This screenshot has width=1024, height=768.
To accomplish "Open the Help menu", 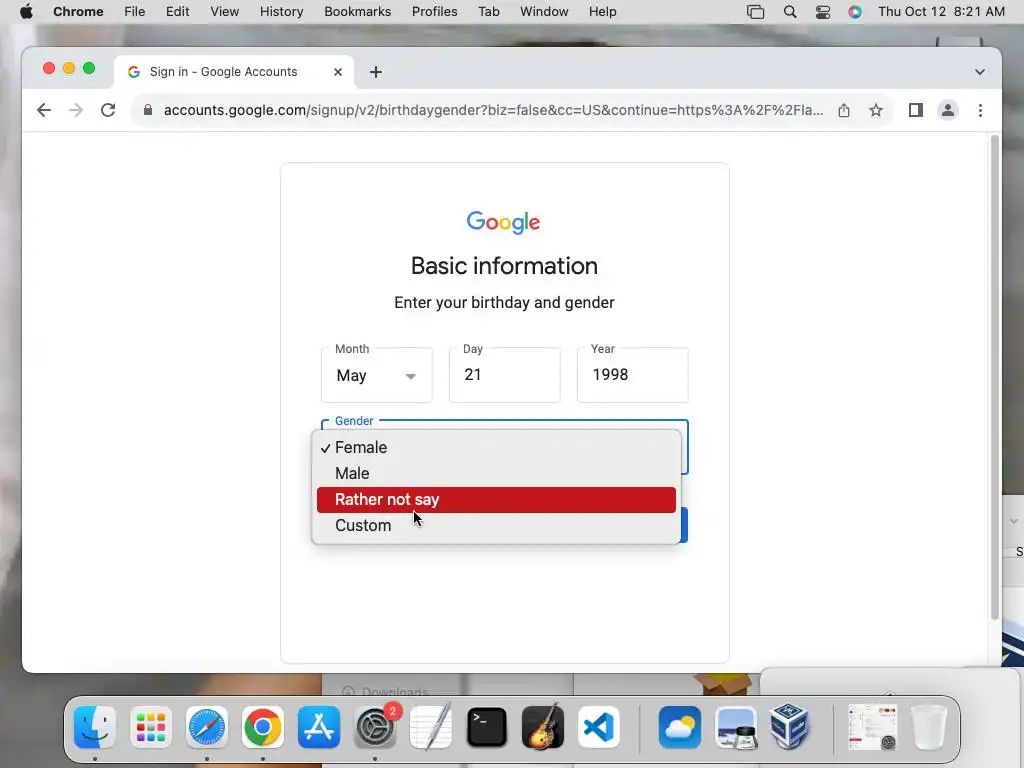I will pyautogui.click(x=602, y=12).
